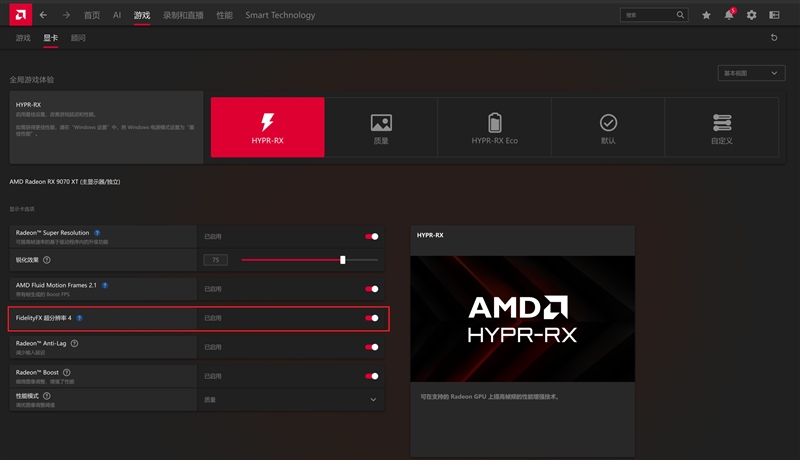
Task: Go back with the left arrow
Action: pos(43,15)
